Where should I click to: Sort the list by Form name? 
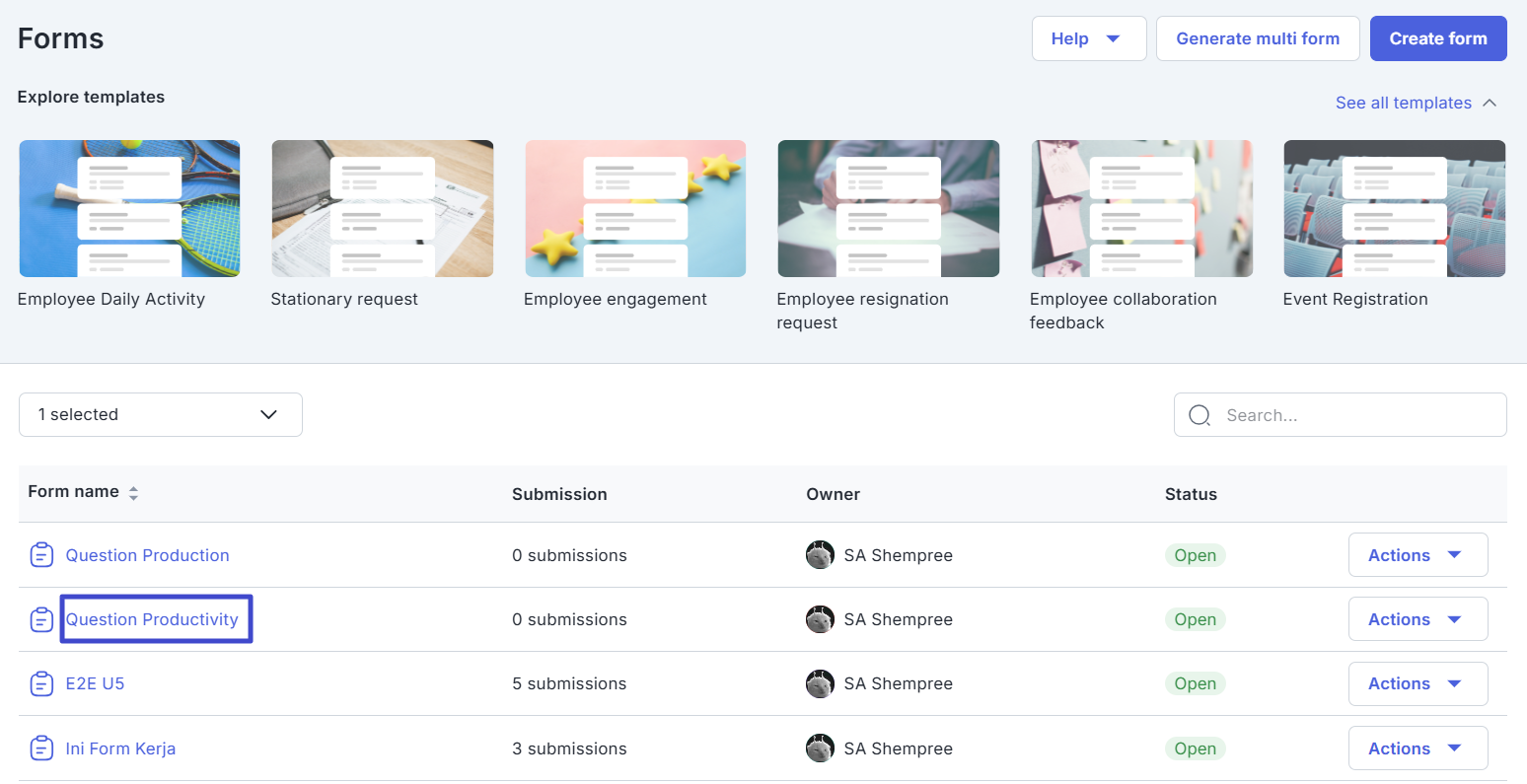pyautogui.click(x=133, y=493)
